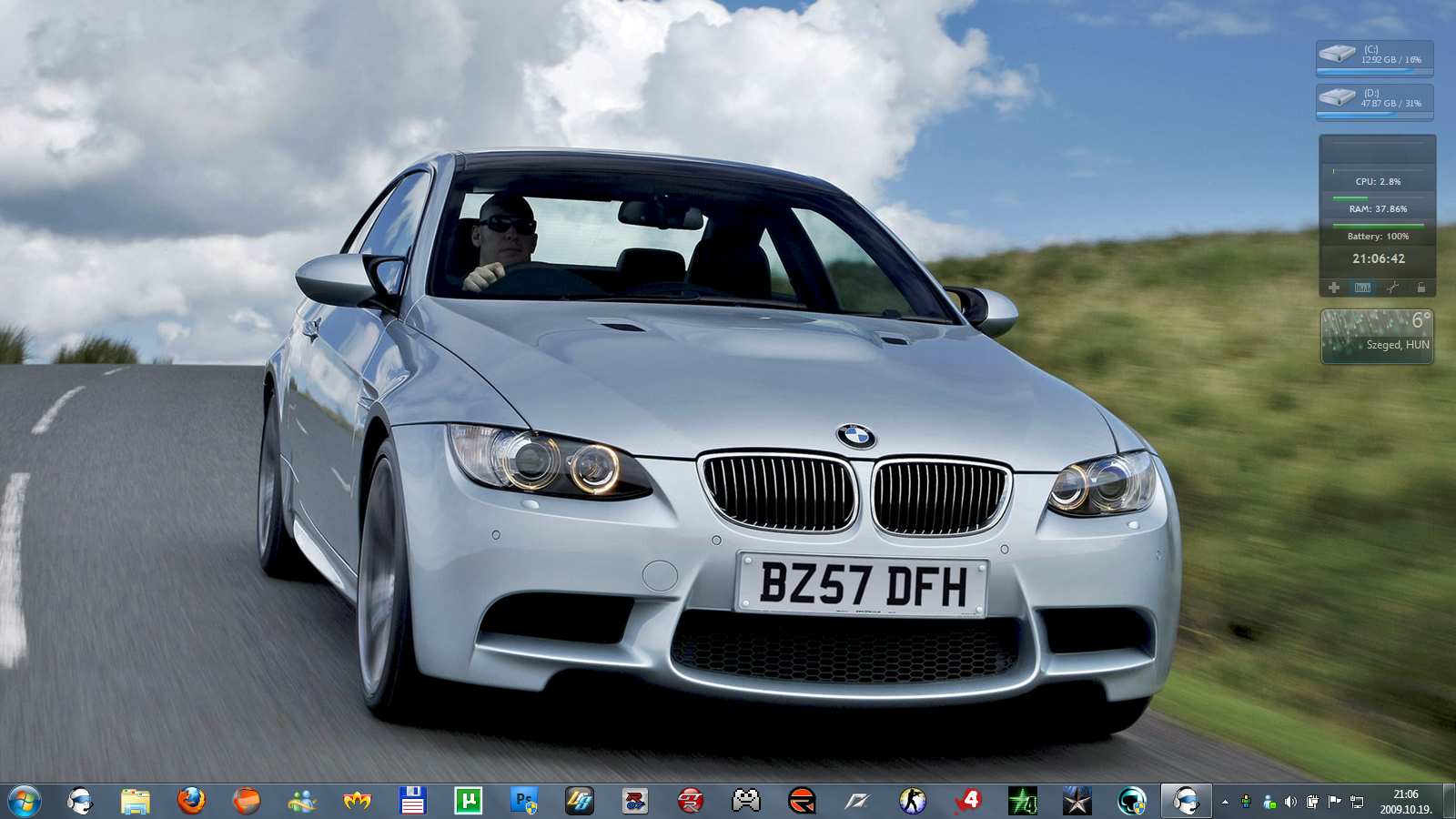Switch to the active headset app taskbar button
This screenshot has height=819, width=1456.
tap(1187, 801)
